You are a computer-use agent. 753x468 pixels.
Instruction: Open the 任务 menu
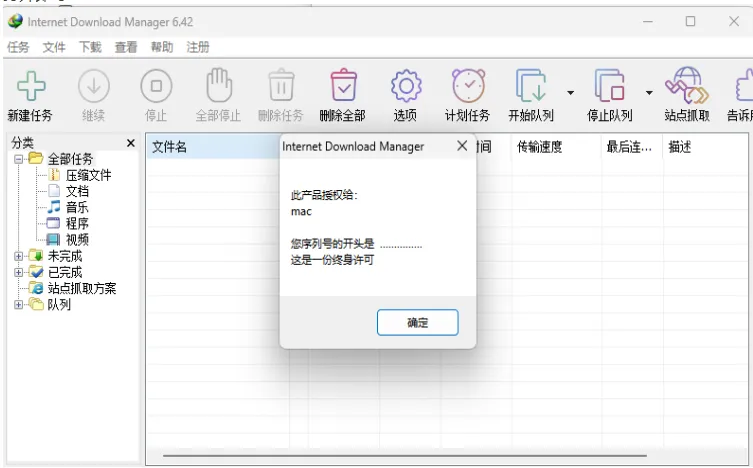[x=18, y=47]
